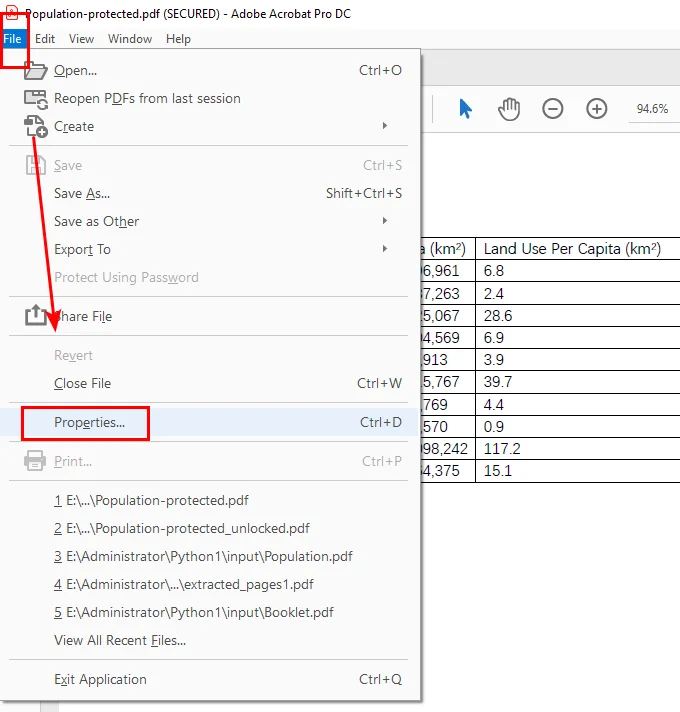Choose Close File entry
The height and width of the screenshot is (712, 680).
[209, 383]
